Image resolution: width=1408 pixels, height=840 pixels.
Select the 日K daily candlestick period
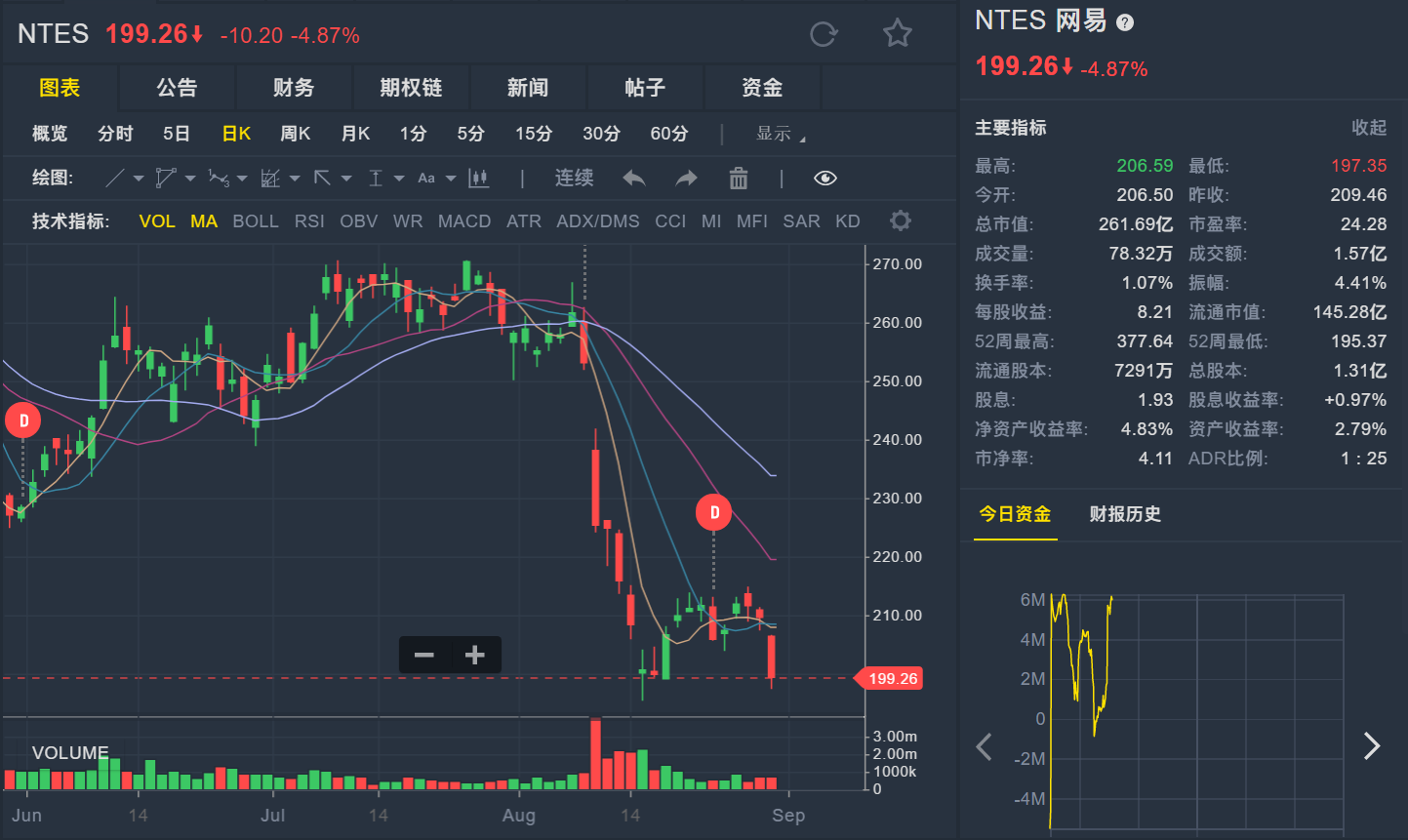pyautogui.click(x=237, y=134)
